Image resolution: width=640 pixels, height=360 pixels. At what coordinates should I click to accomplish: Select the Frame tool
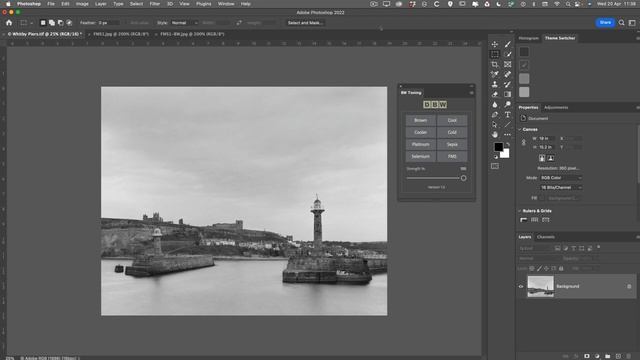pyautogui.click(x=507, y=64)
